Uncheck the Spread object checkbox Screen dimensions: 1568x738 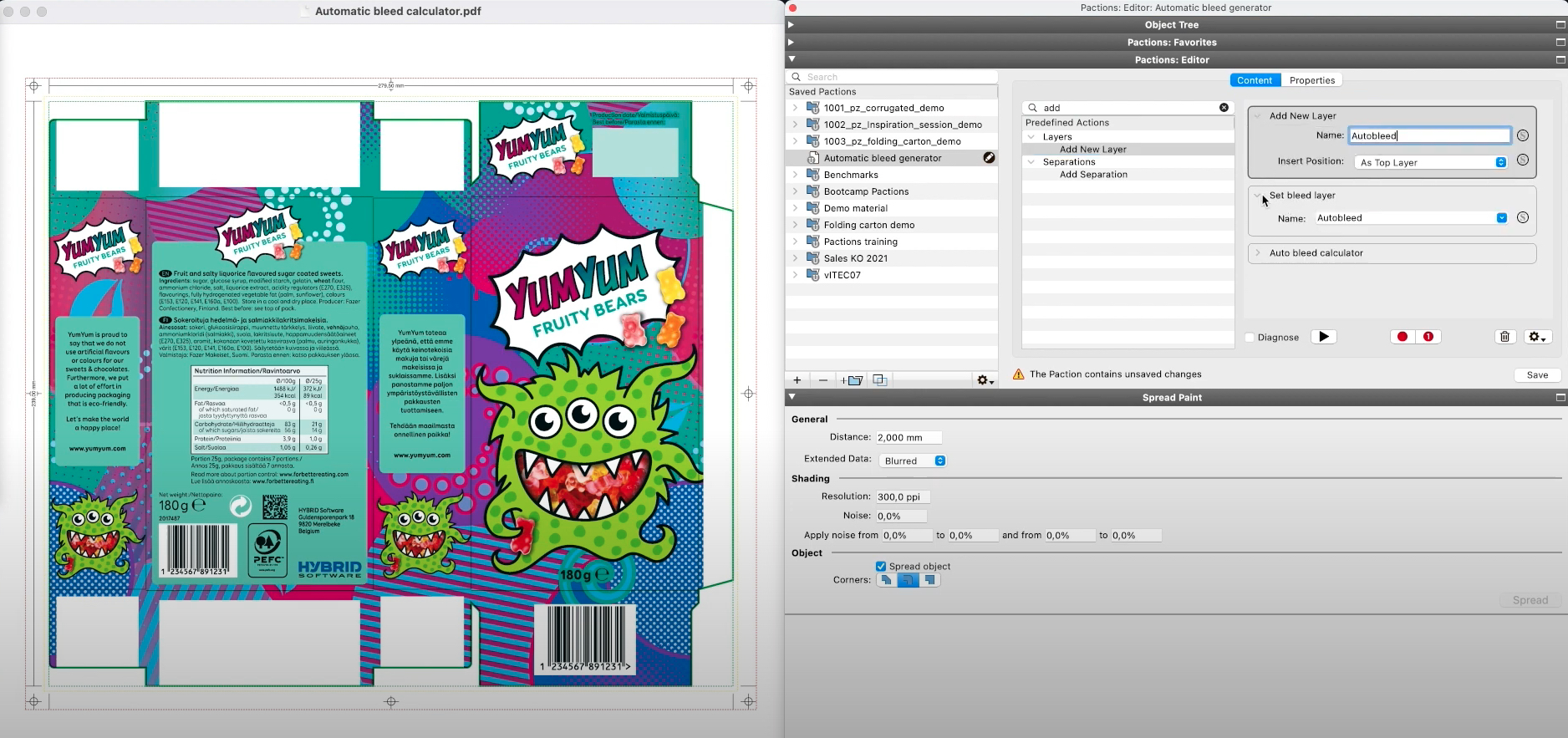881,567
